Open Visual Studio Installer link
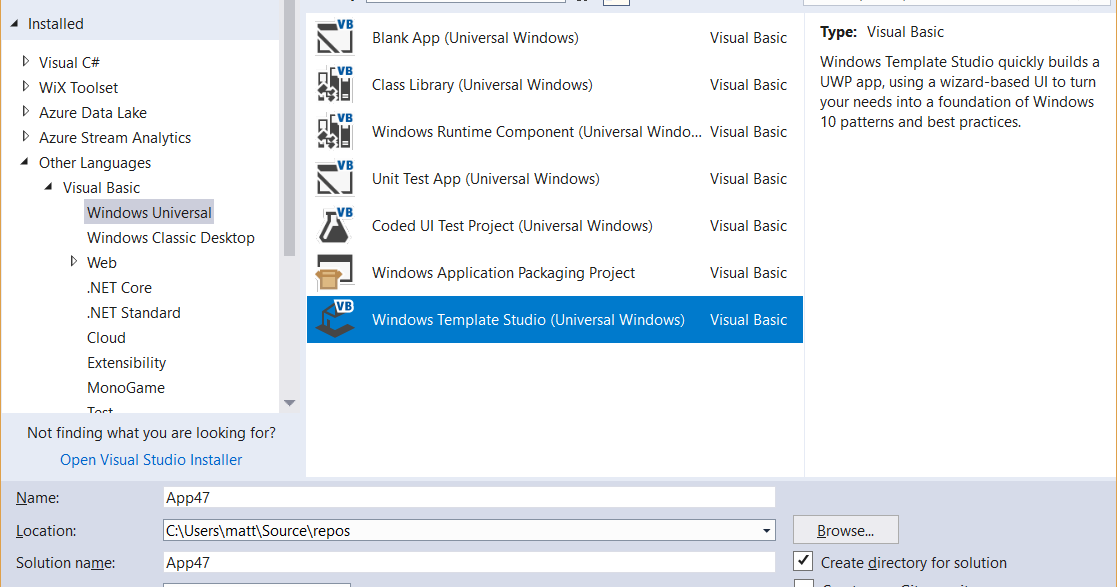Screen dimensions: 1117x587 (x=150, y=459)
